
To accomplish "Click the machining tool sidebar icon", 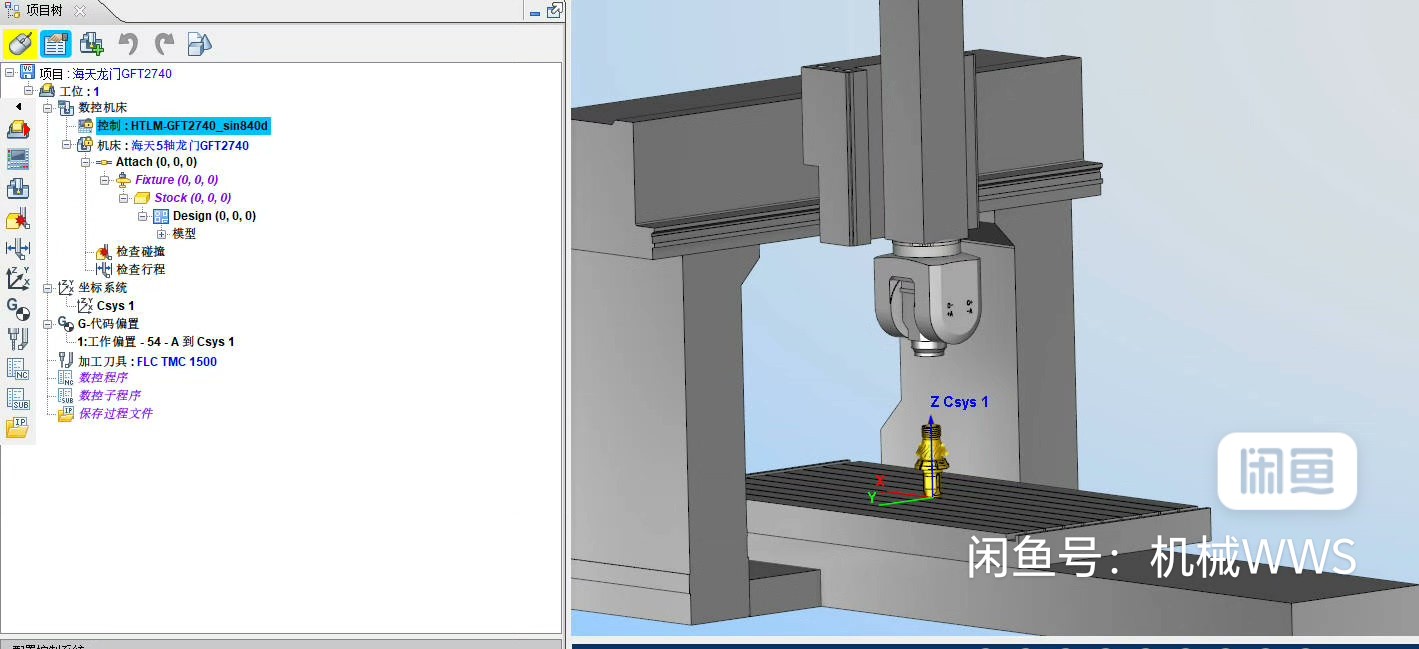I will click(x=18, y=338).
